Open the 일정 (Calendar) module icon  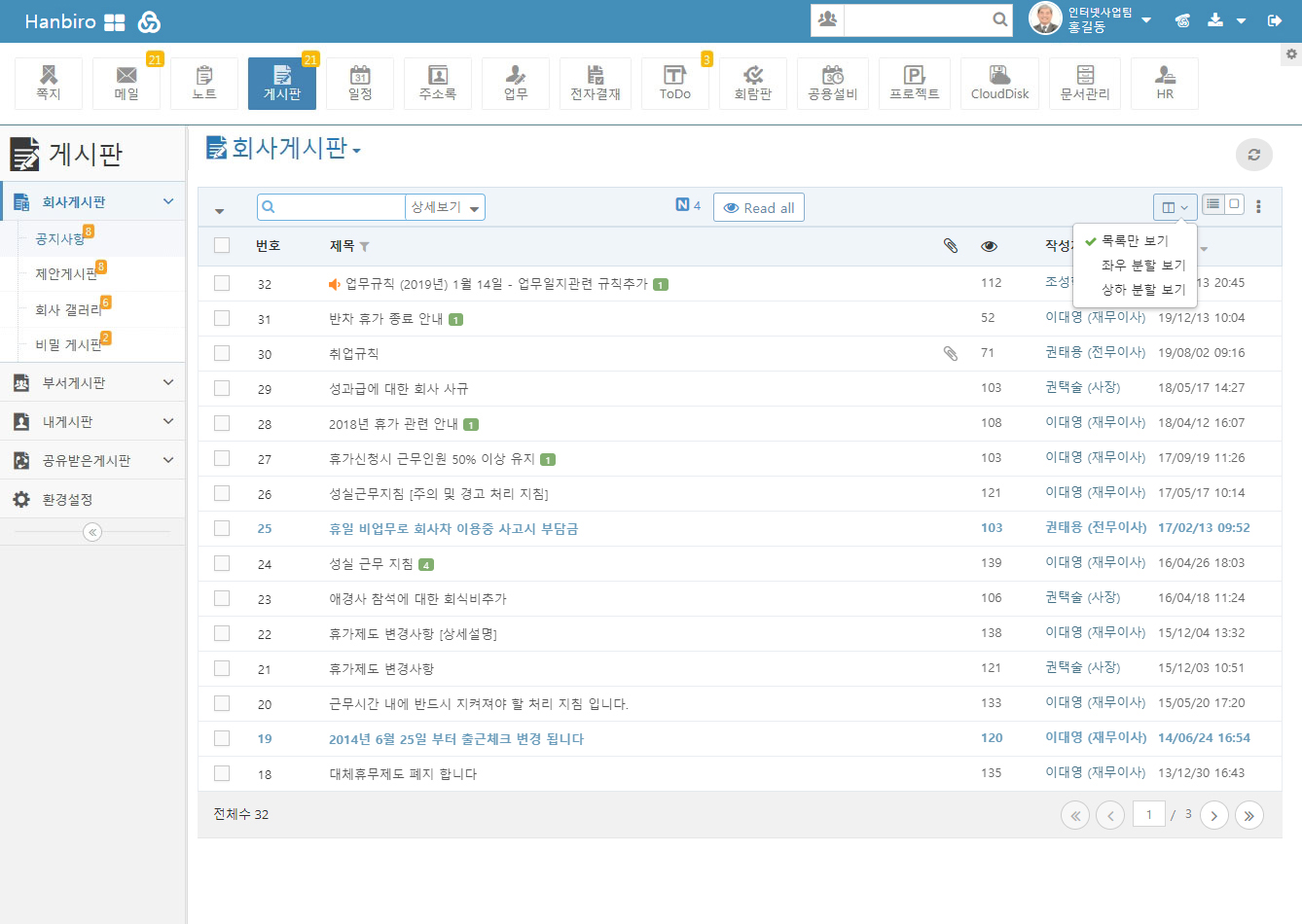pos(360,84)
